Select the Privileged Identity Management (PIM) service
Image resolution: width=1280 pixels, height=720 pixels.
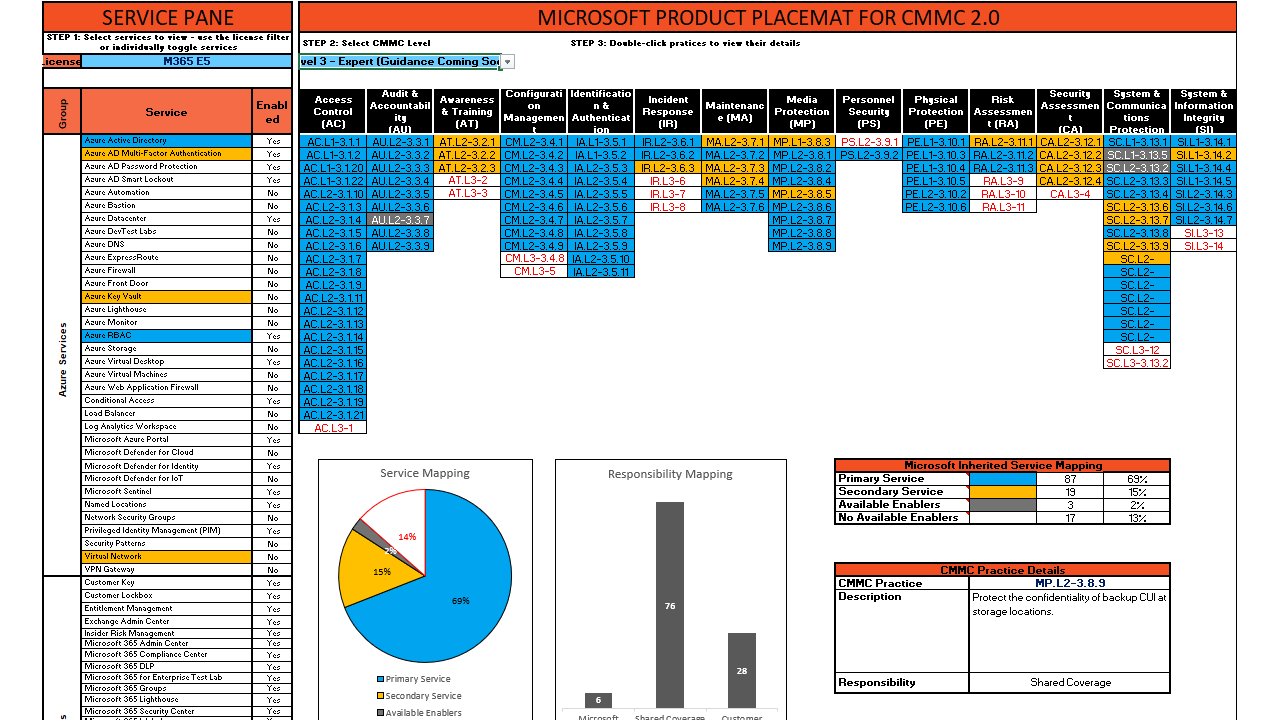pyautogui.click(x=167, y=531)
